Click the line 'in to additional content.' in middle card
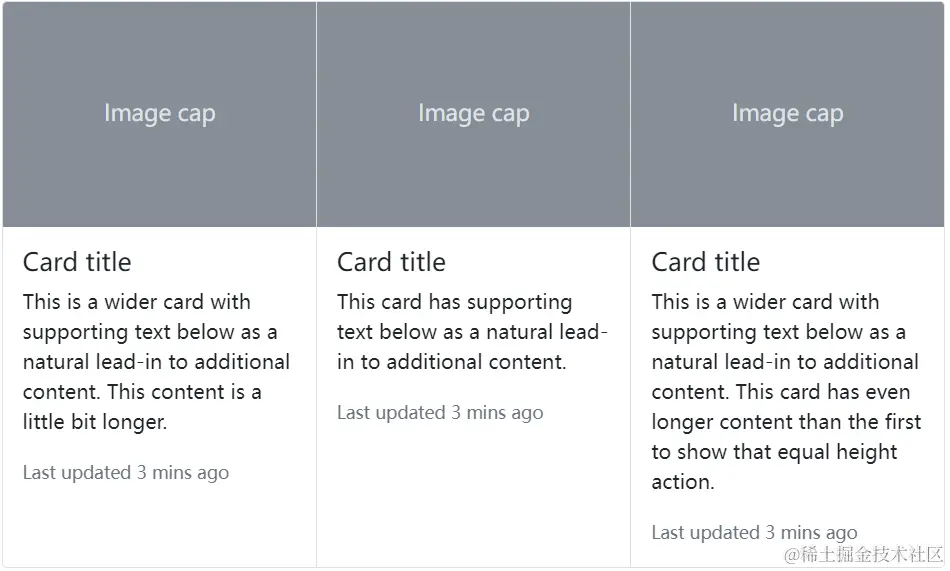The height and width of the screenshot is (571, 950). coord(452,362)
